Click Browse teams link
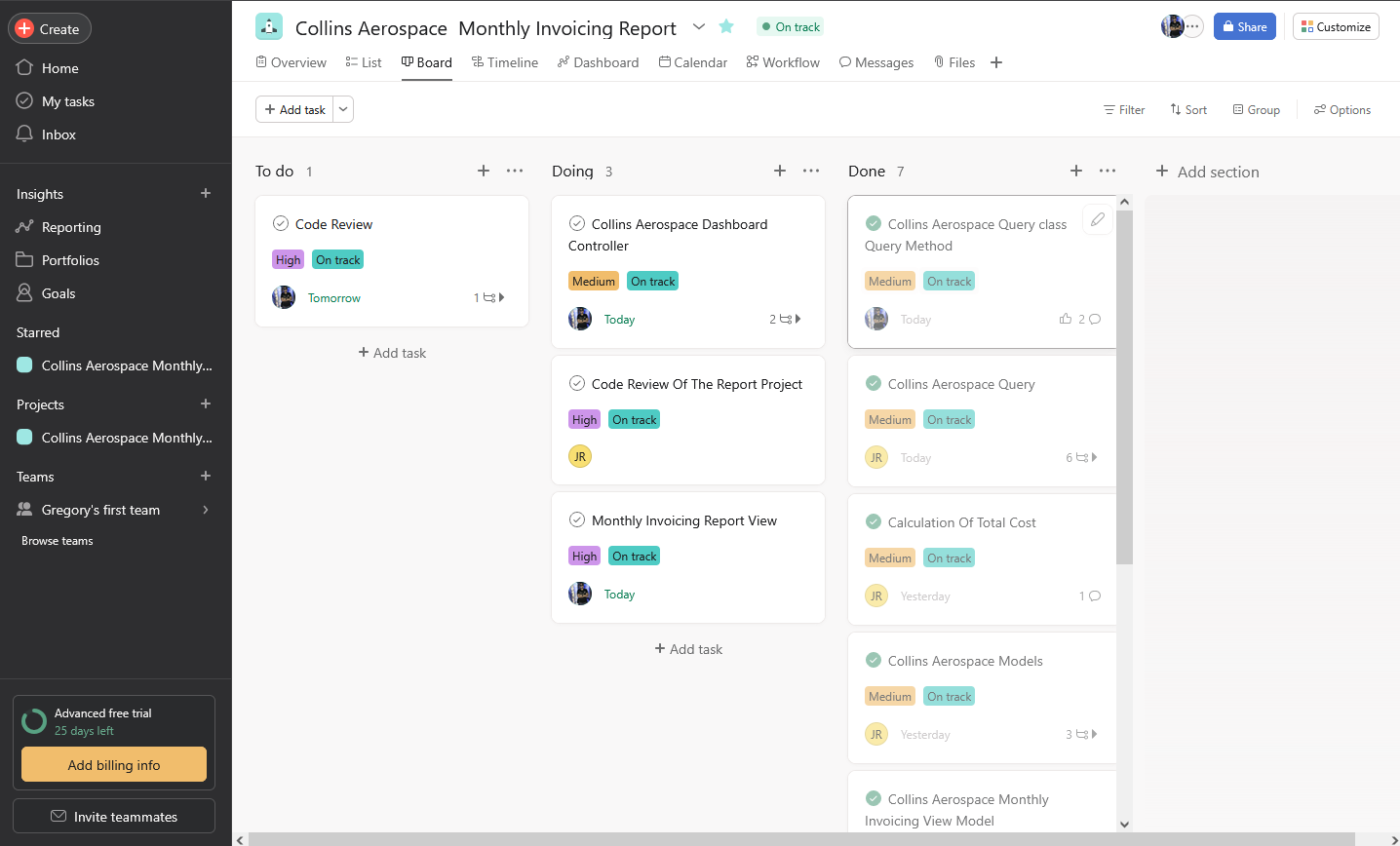 click(x=58, y=541)
